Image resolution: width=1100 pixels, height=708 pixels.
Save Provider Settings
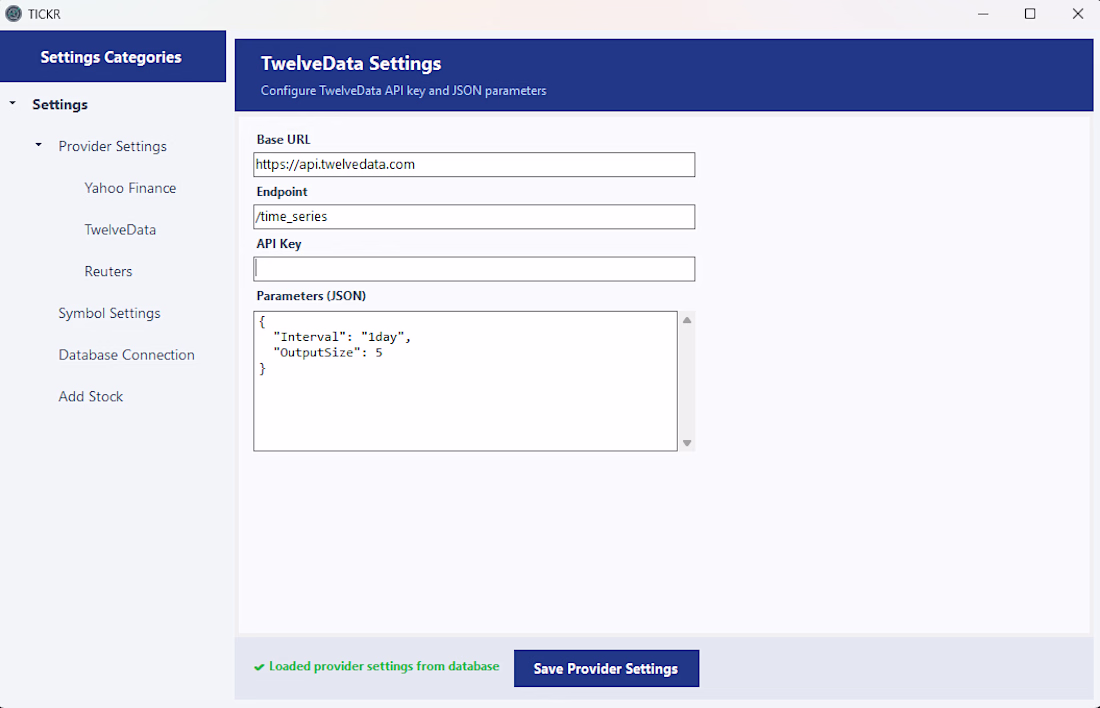(606, 668)
